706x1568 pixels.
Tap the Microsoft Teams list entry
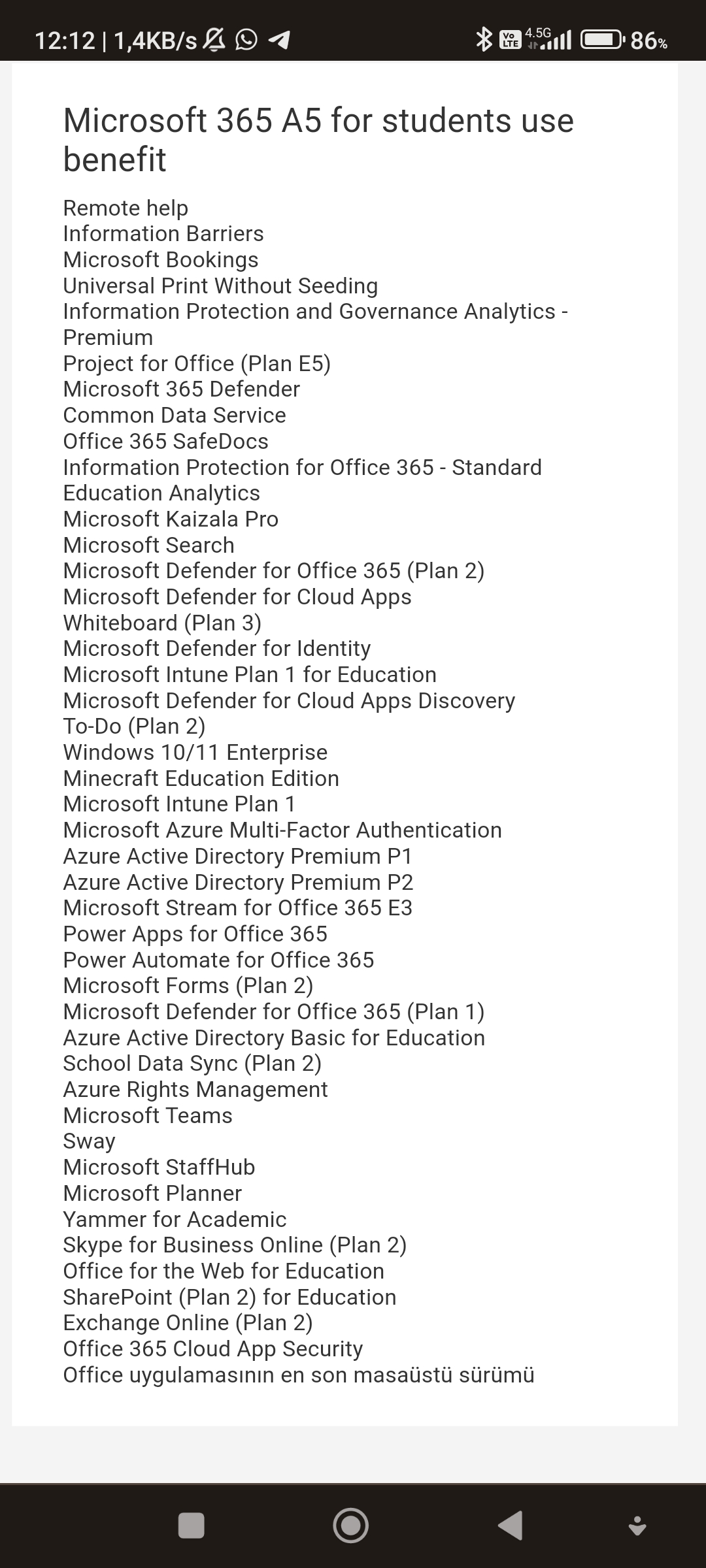148,1115
